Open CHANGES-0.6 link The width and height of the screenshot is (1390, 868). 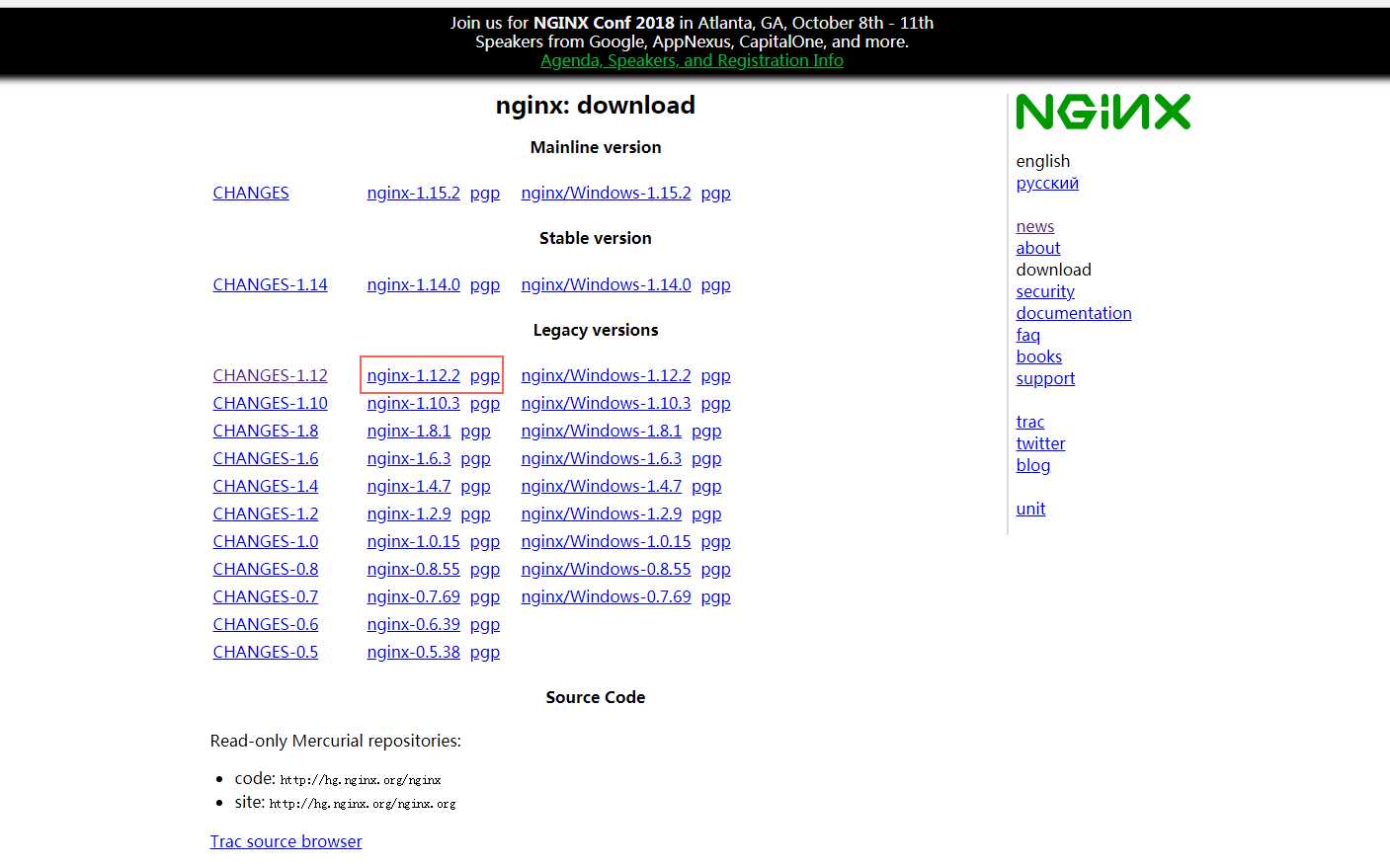tap(265, 624)
